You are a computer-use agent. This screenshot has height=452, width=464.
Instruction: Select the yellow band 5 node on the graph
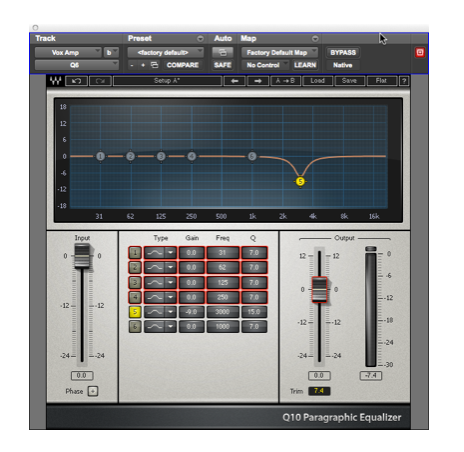pyautogui.click(x=300, y=181)
